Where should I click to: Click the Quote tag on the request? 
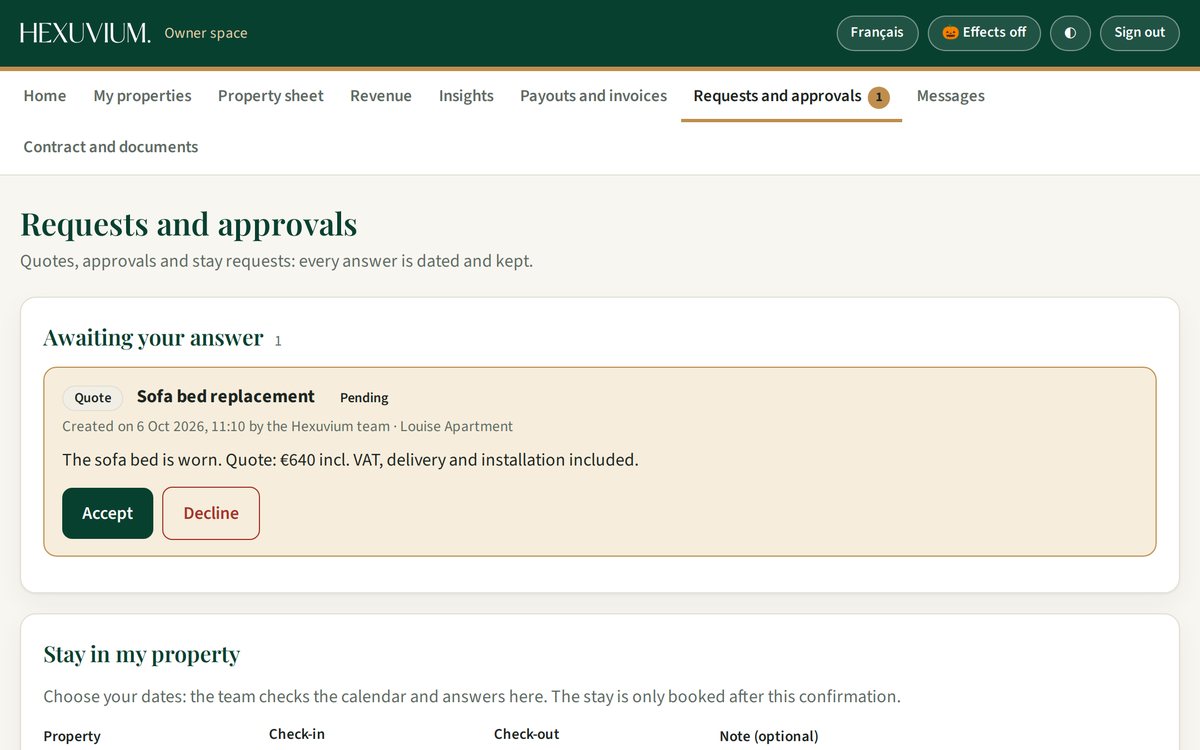pos(93,398)
